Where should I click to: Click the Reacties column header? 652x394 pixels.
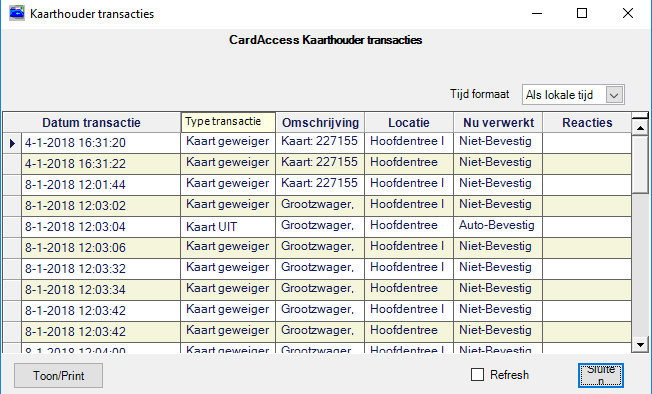pos(587,123)
